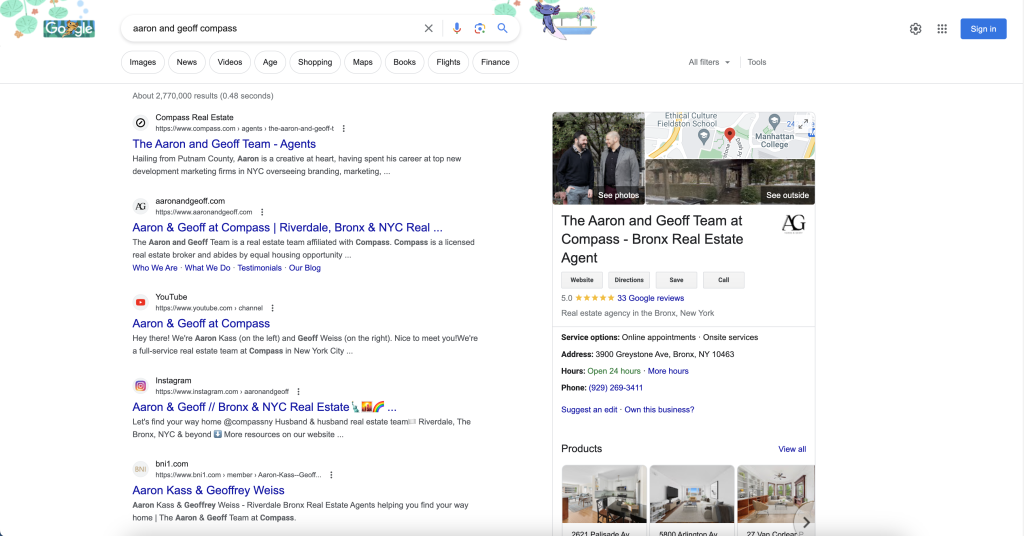
Task: Click the YouTube favicon icon
Action: click(x=140, y=302)
